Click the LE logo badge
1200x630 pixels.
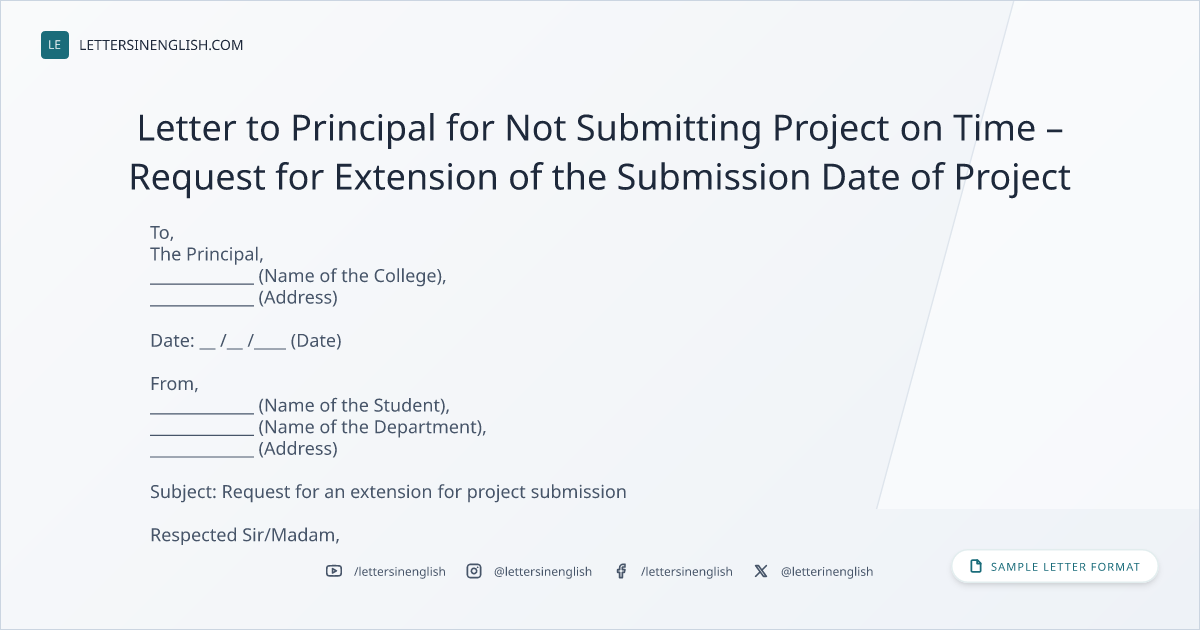(55, 45)
